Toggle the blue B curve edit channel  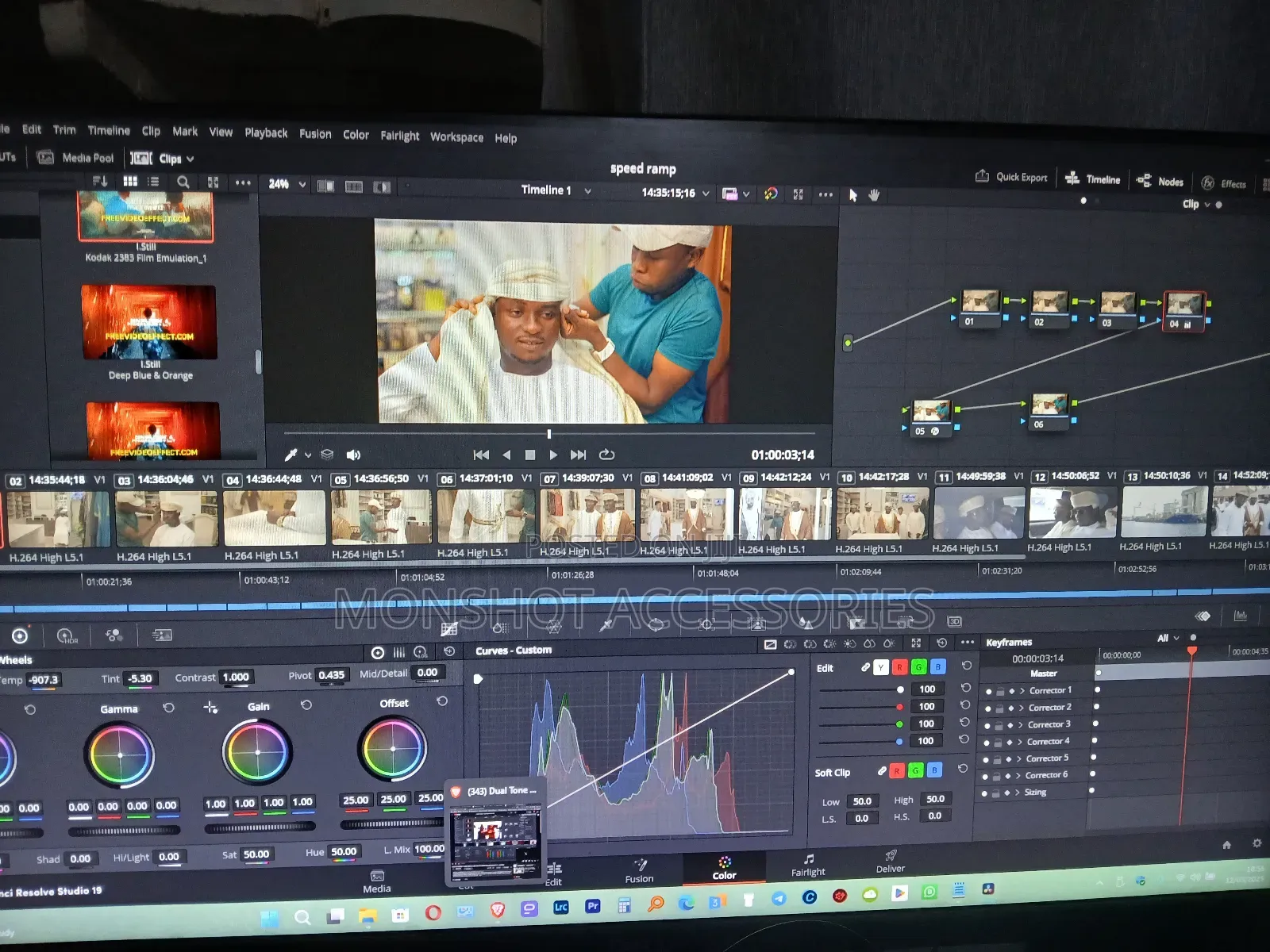937,667
